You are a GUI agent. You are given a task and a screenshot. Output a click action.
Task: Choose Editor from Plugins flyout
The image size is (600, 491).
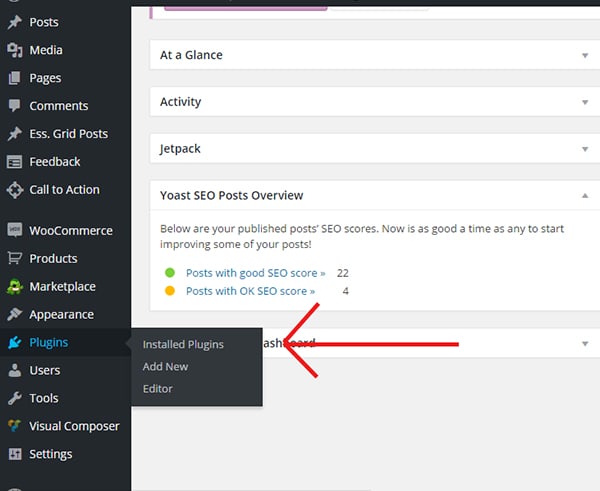(x=158, y=389)
